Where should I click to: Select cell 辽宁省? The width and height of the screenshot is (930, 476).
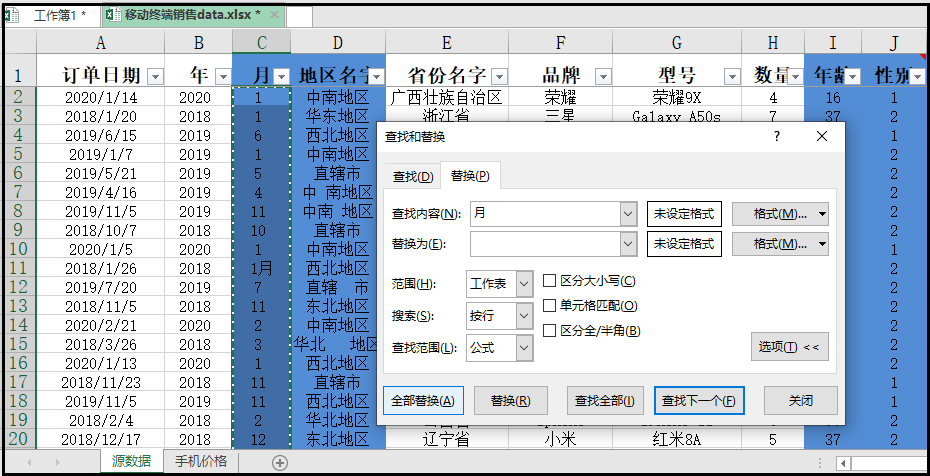pos(447,439)
